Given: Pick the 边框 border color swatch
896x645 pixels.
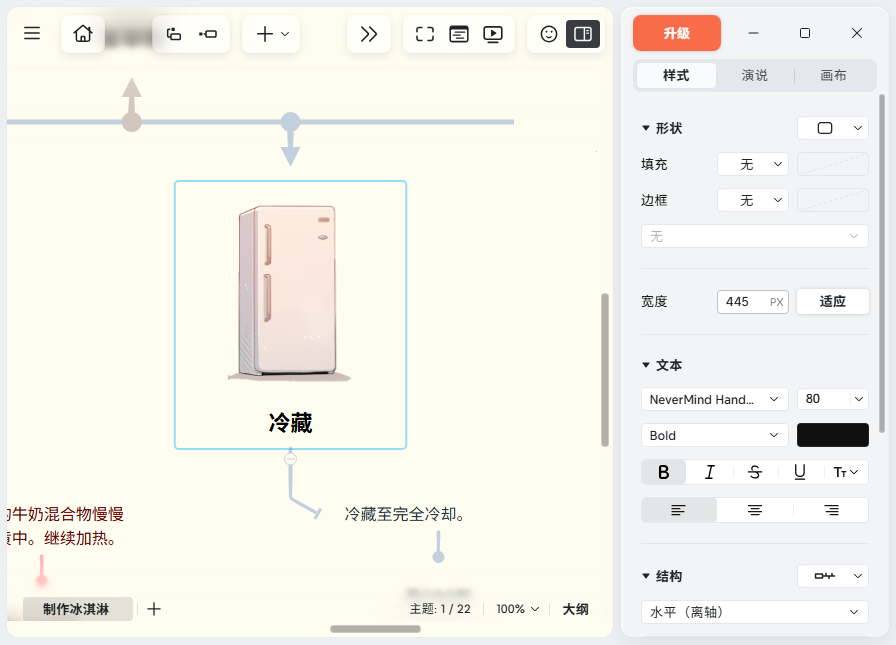Looking at the screenshot, I should pos(833,200).
